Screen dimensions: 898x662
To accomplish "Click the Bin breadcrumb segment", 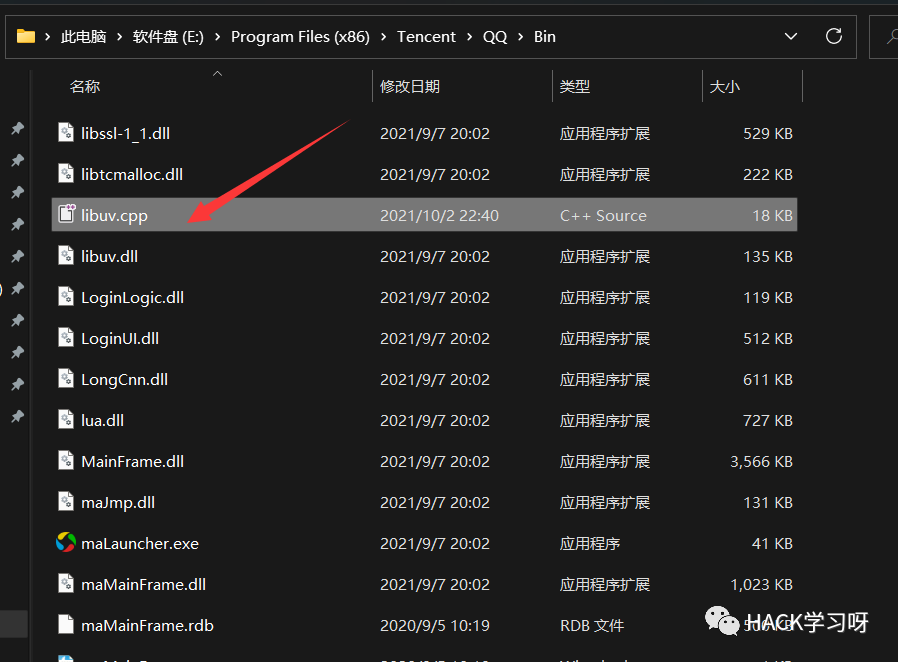I will [545, 37].
